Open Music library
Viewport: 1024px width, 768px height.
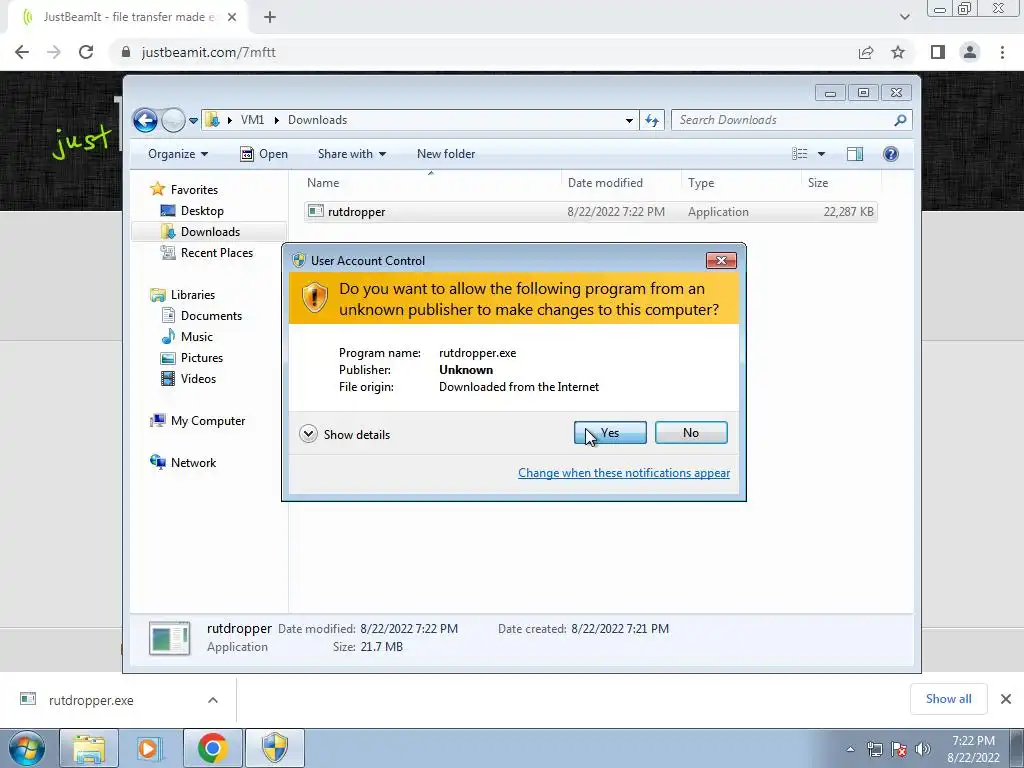click(197, 337)
